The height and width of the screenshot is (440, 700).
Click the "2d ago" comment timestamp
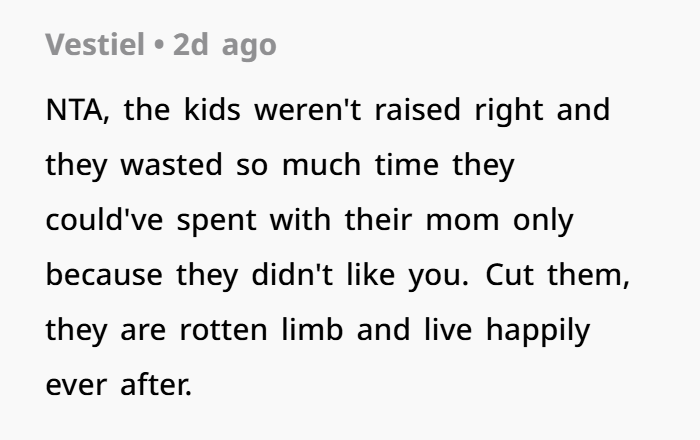coord(224,45)
